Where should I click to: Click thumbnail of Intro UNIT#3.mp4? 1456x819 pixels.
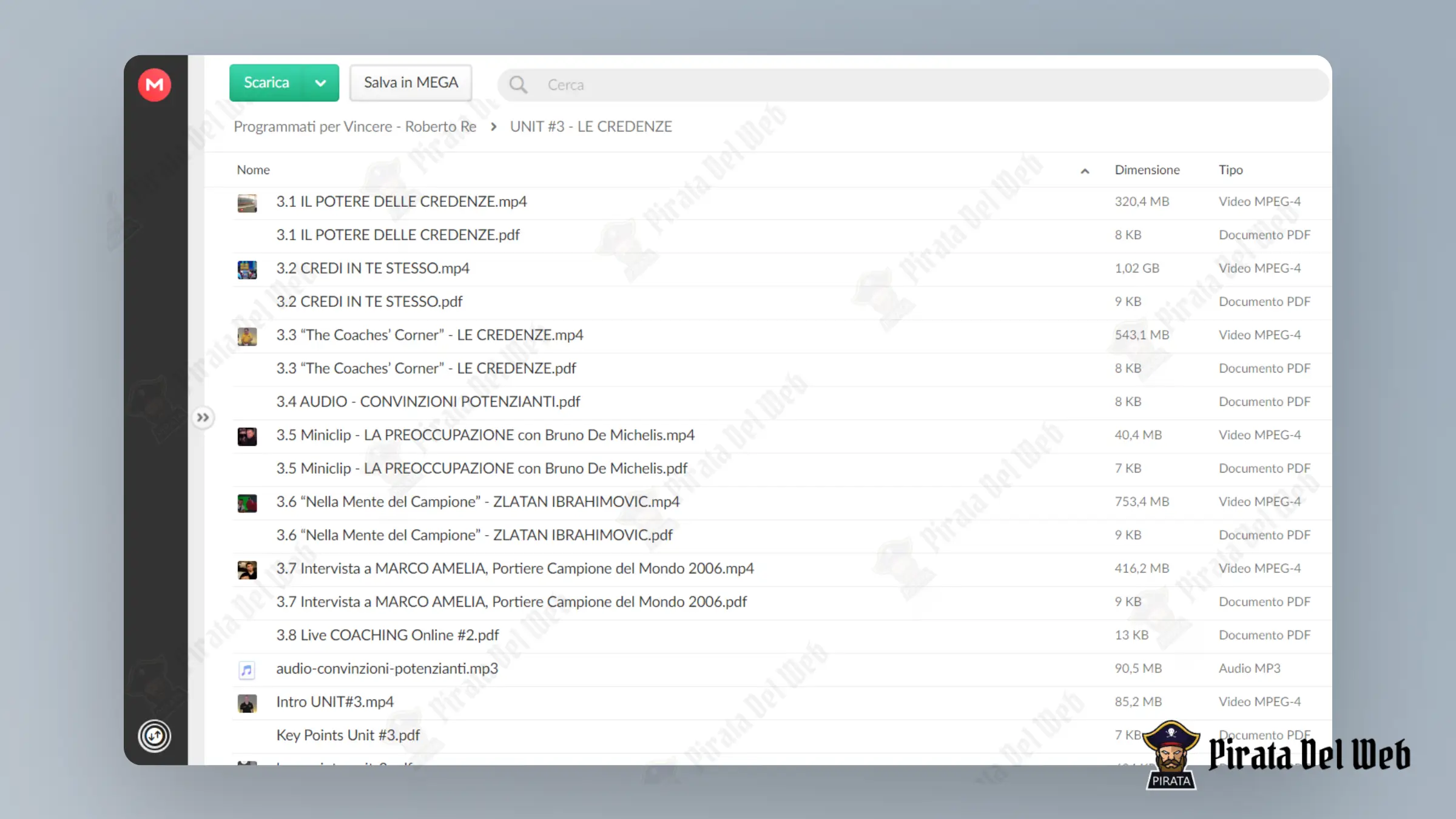[247, 703]
